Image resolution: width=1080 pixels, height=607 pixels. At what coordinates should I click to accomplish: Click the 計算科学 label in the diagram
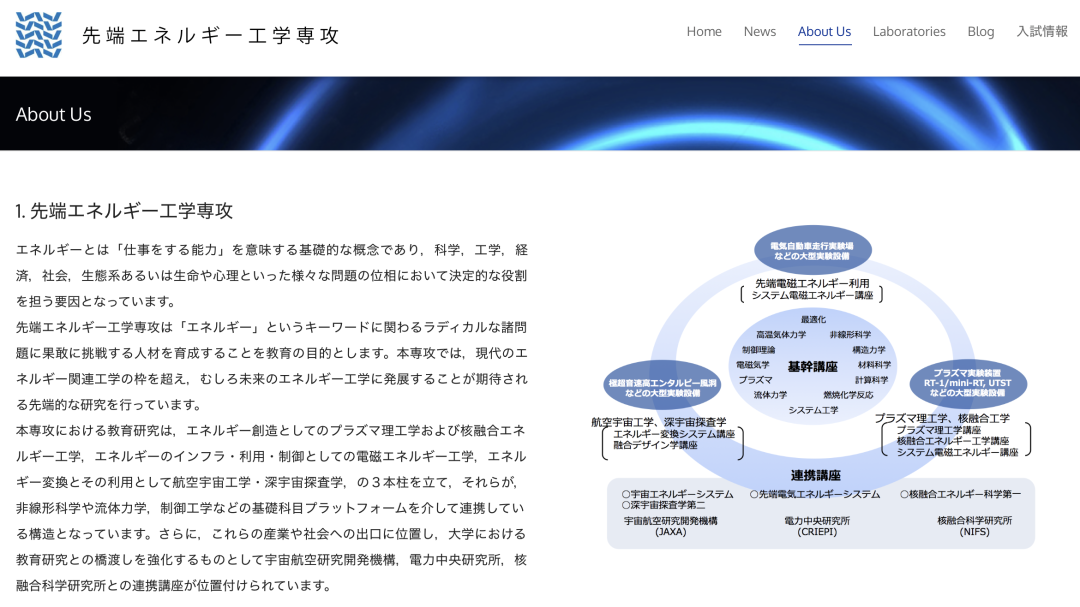(870, 379)
